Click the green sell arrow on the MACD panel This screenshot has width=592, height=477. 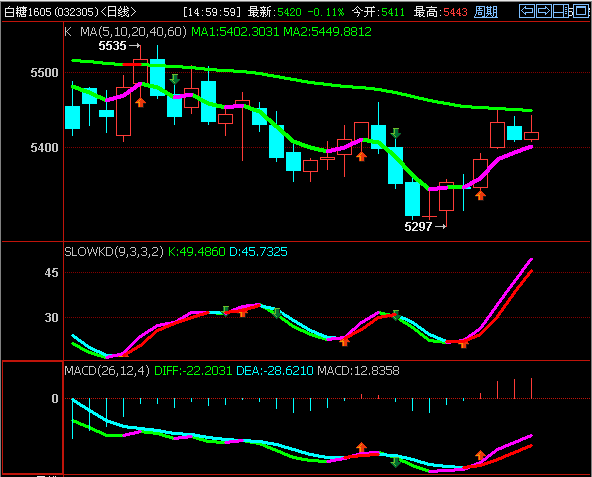pos(395,462)
